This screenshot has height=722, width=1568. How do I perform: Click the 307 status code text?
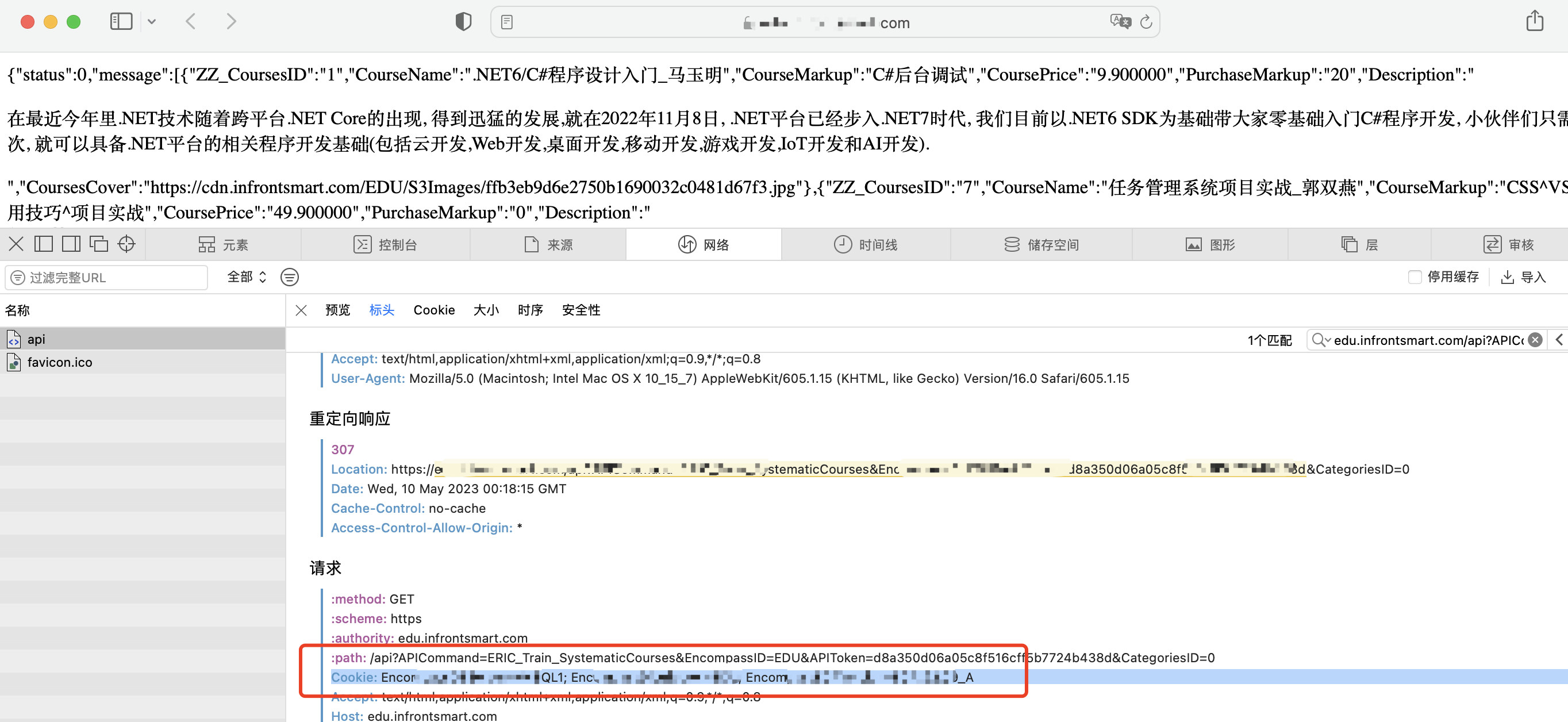(342, 450)
